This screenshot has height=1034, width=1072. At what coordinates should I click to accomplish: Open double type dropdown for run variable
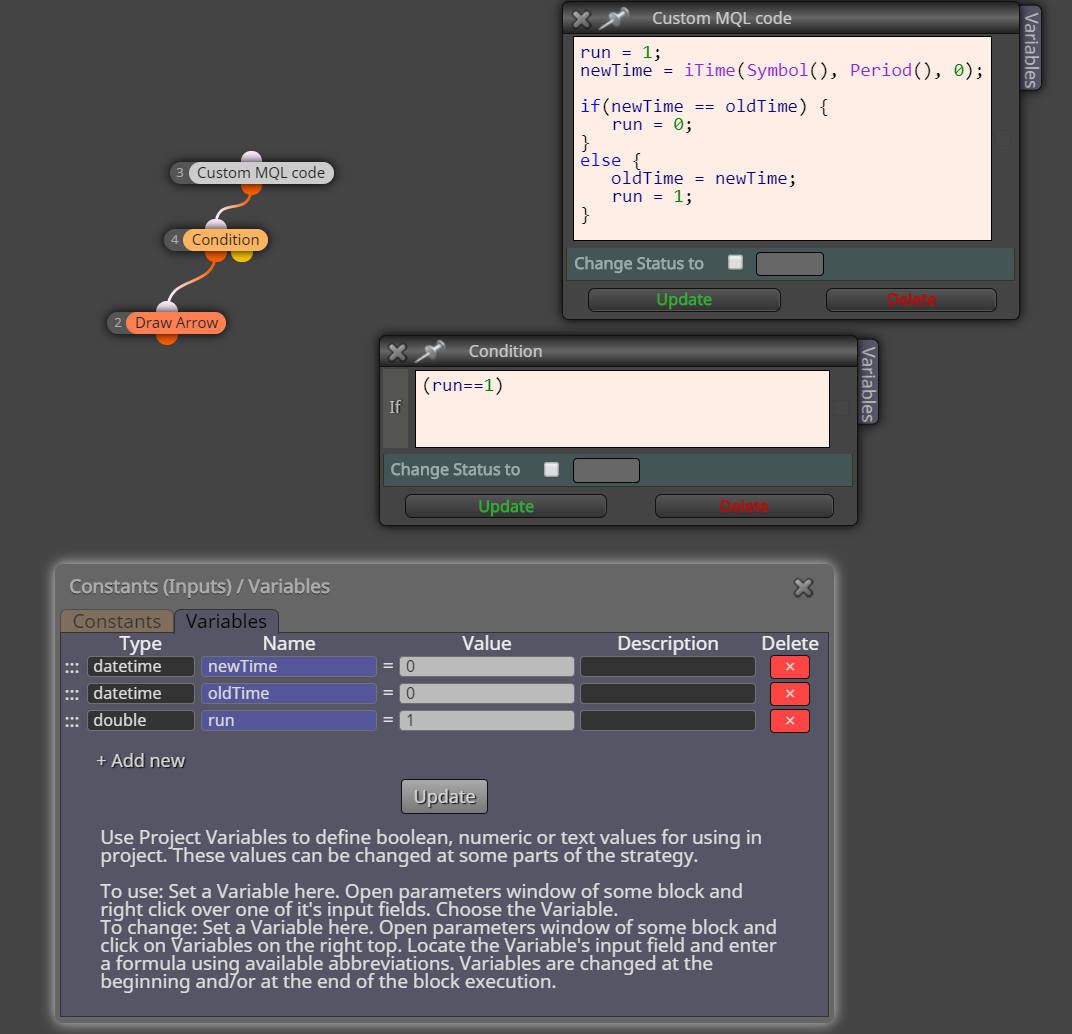141,721
